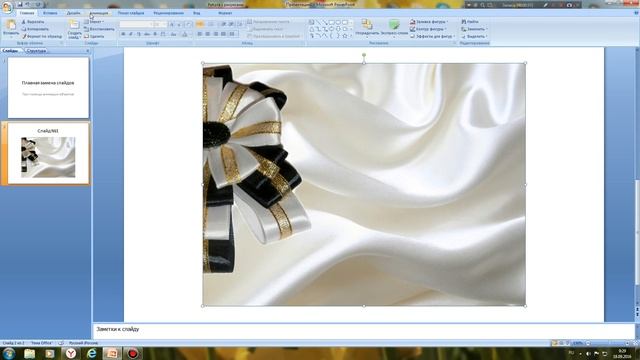Open the font color dropdown
This screenshot has width=640, height=360.
click(186, 34)
